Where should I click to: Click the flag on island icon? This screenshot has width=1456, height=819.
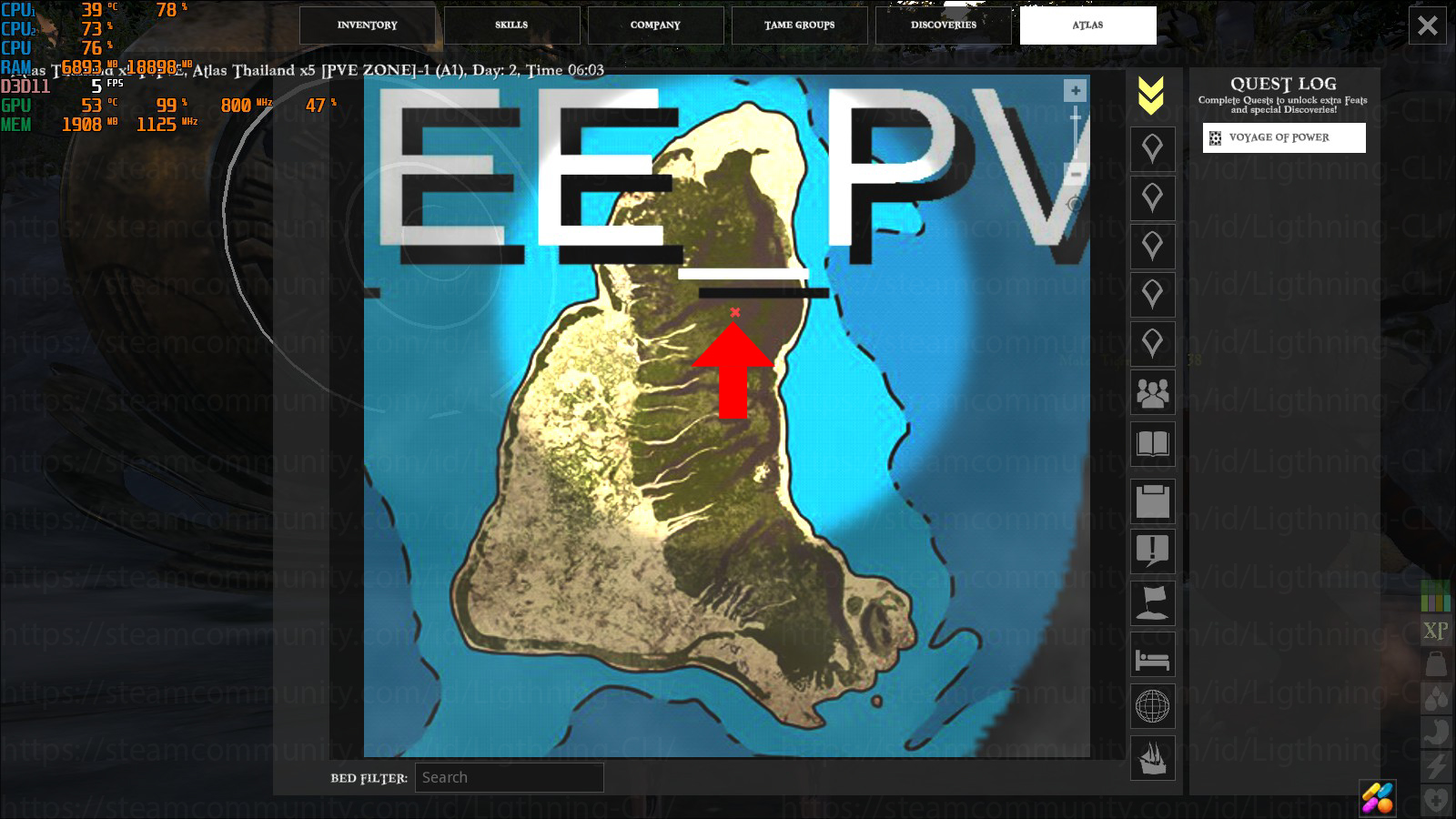(x=1152, y=602)
